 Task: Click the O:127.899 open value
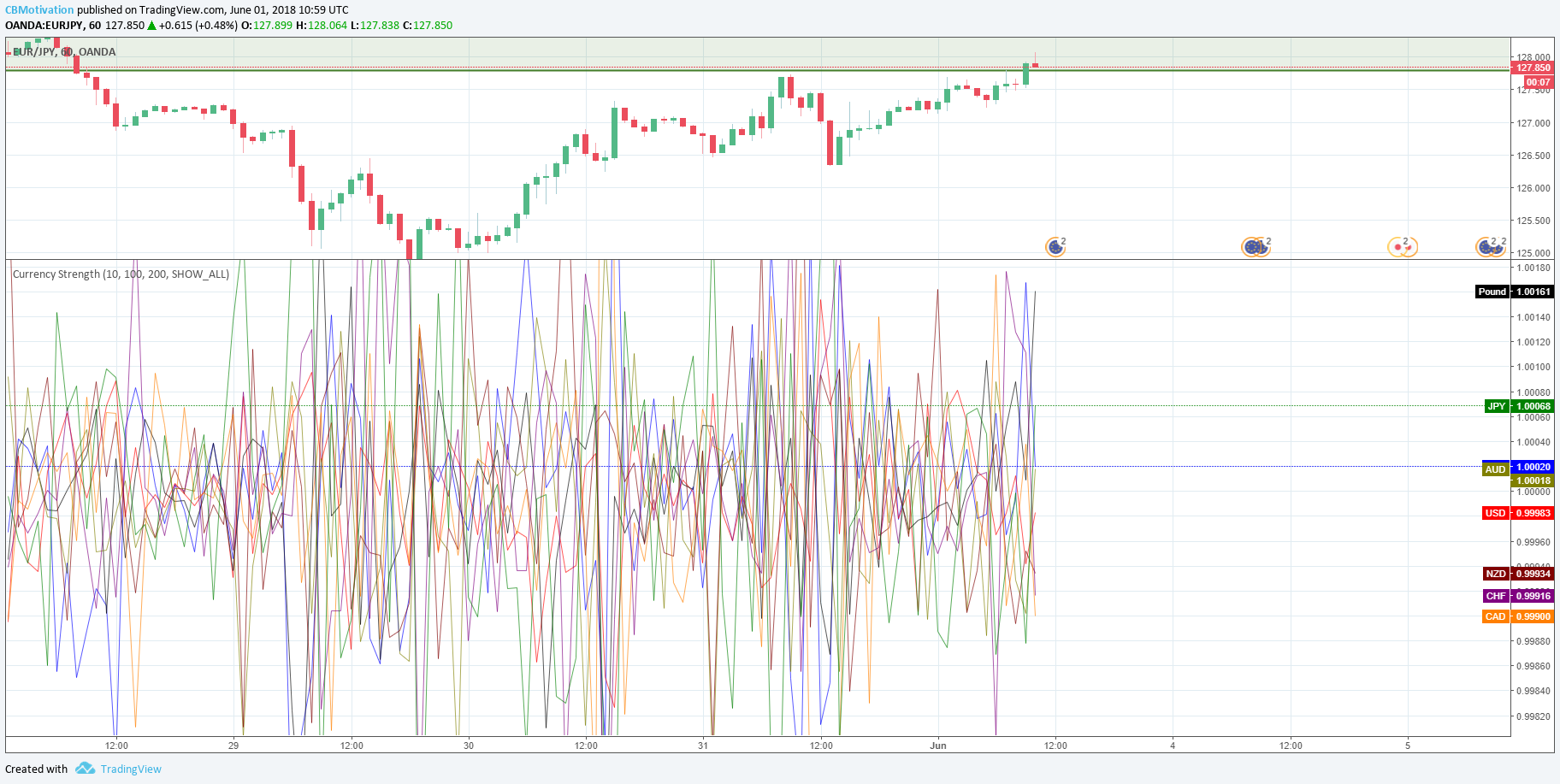pos(267,26)
